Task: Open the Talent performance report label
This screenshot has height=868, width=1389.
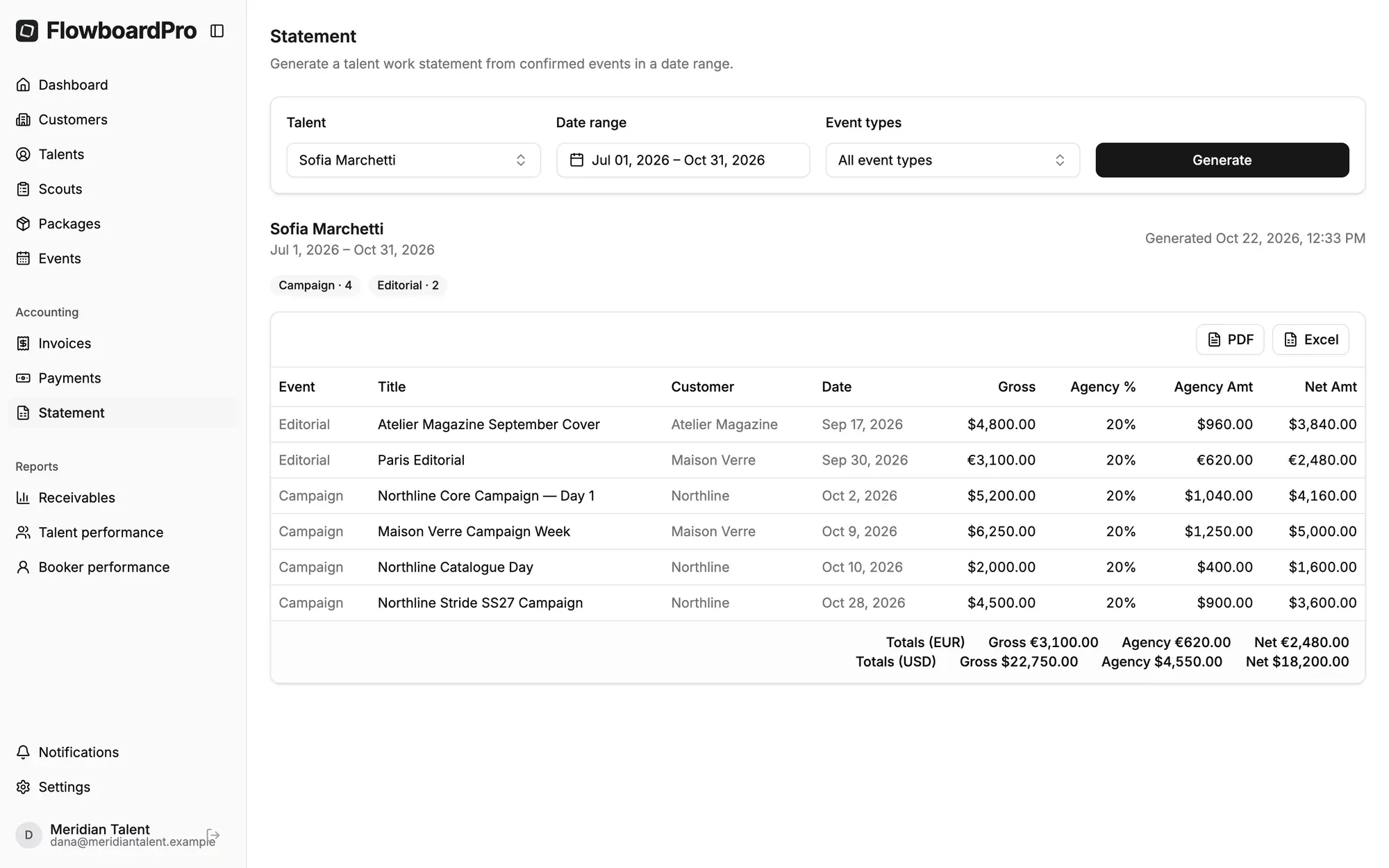Action: 101,532
